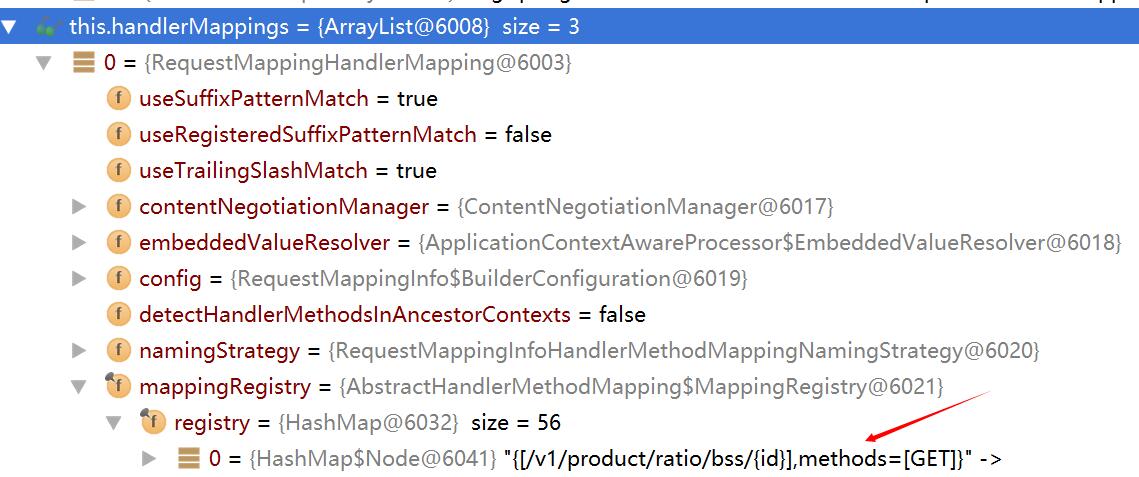Select the useTrailingSlashMatch = true row
Viewport: 1139px width, 477px height.
(x=570, y=171)
